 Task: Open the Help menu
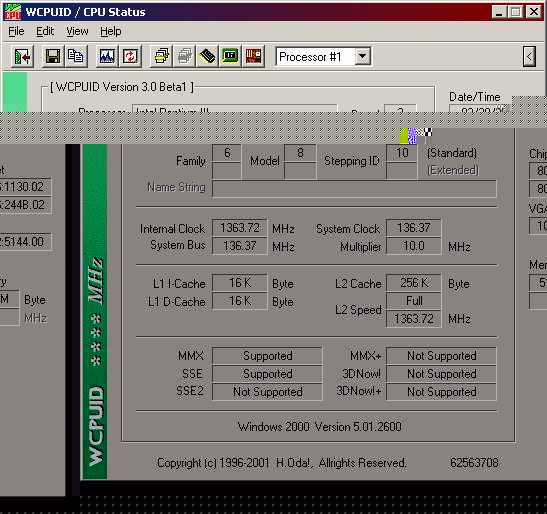click(x=111, y=31)
